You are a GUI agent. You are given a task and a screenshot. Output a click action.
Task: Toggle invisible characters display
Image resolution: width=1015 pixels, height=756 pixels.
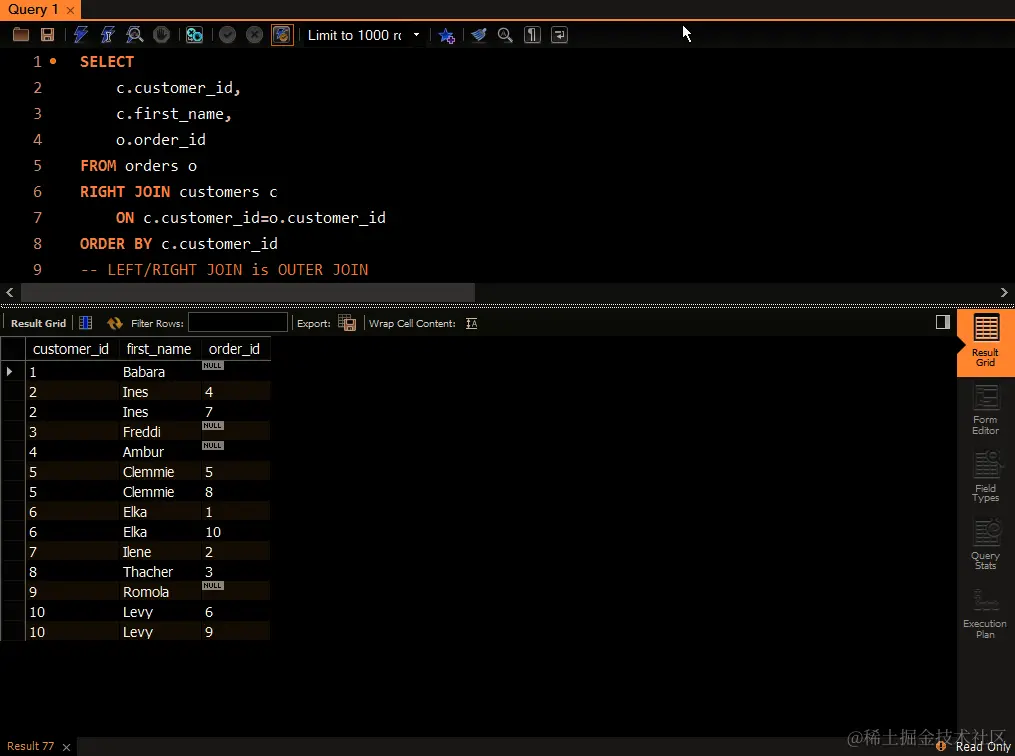coord(532,35)
